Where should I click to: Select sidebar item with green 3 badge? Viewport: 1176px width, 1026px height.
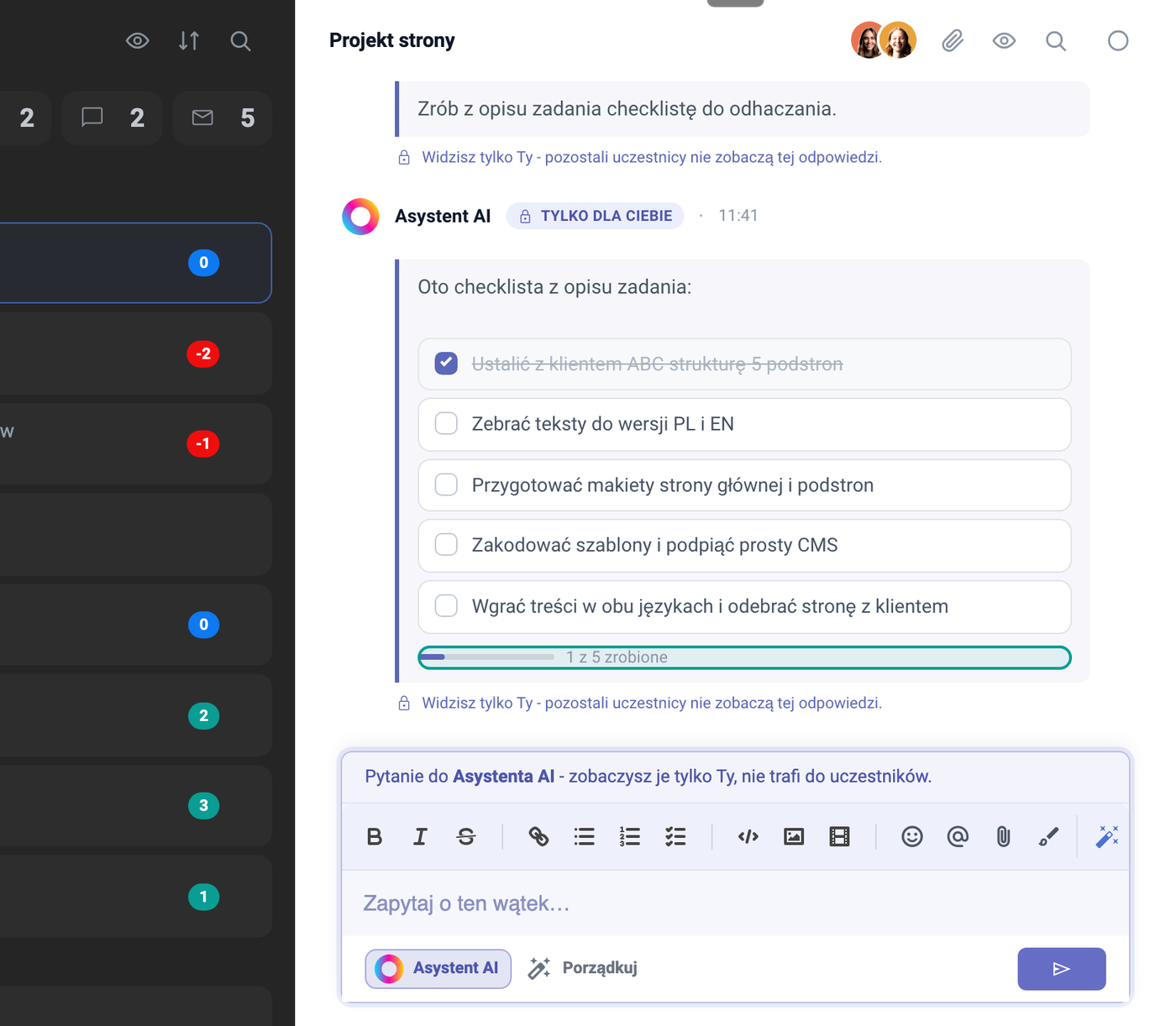pyautogui.click(x=135, y=806)
